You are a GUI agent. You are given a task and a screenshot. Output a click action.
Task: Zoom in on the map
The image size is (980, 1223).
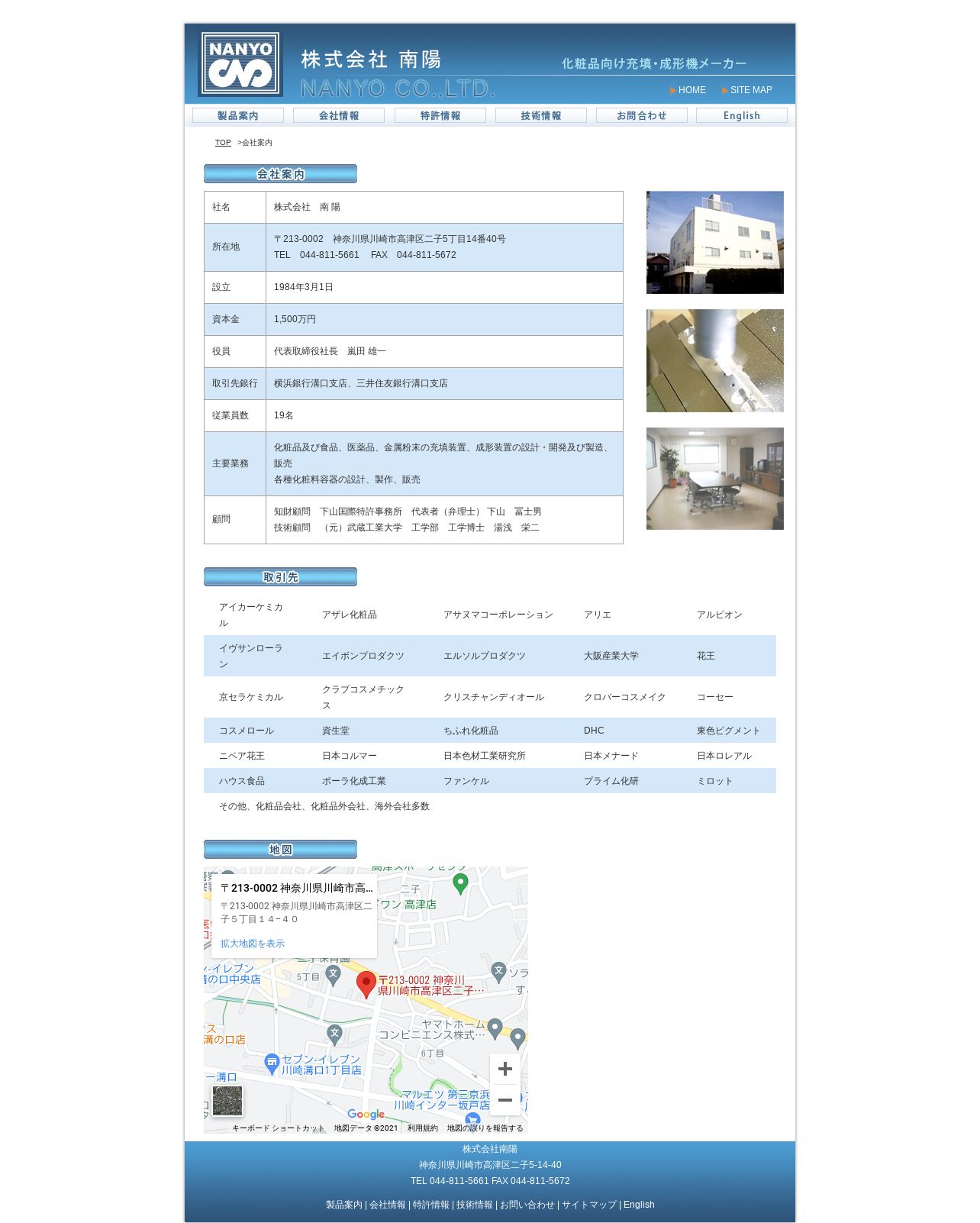[505, 1069]
